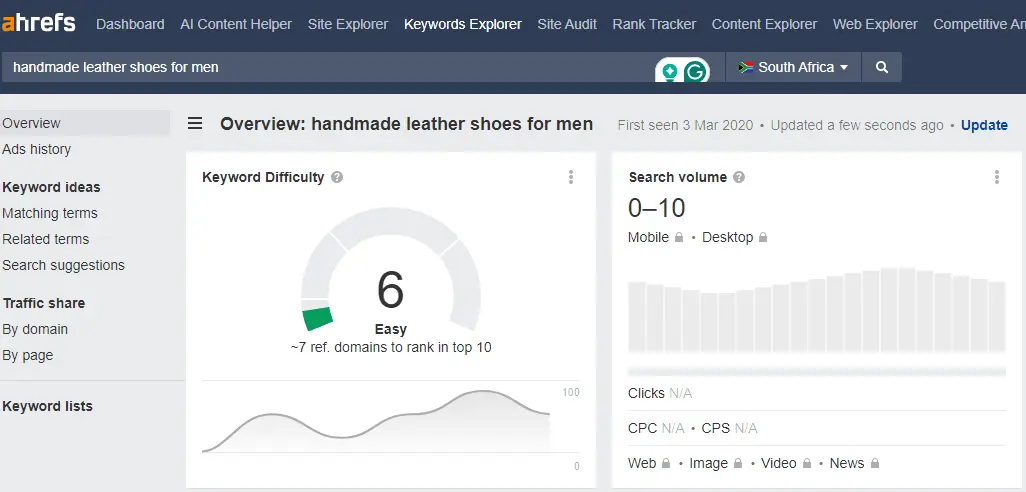Open Traffic share By page
Screen dimensions: 1026x492
(28, 356)
